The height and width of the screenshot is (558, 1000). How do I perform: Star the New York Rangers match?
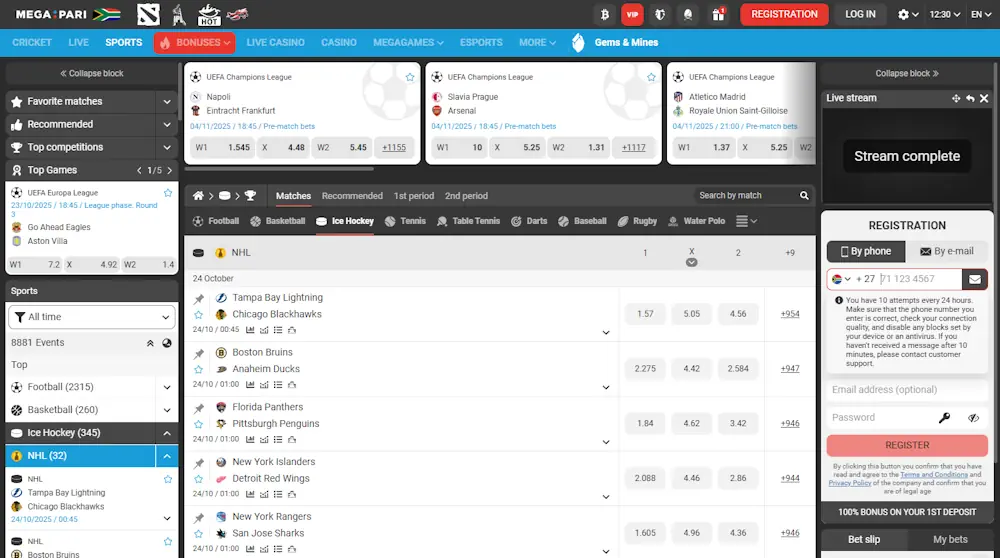(199, 534)
